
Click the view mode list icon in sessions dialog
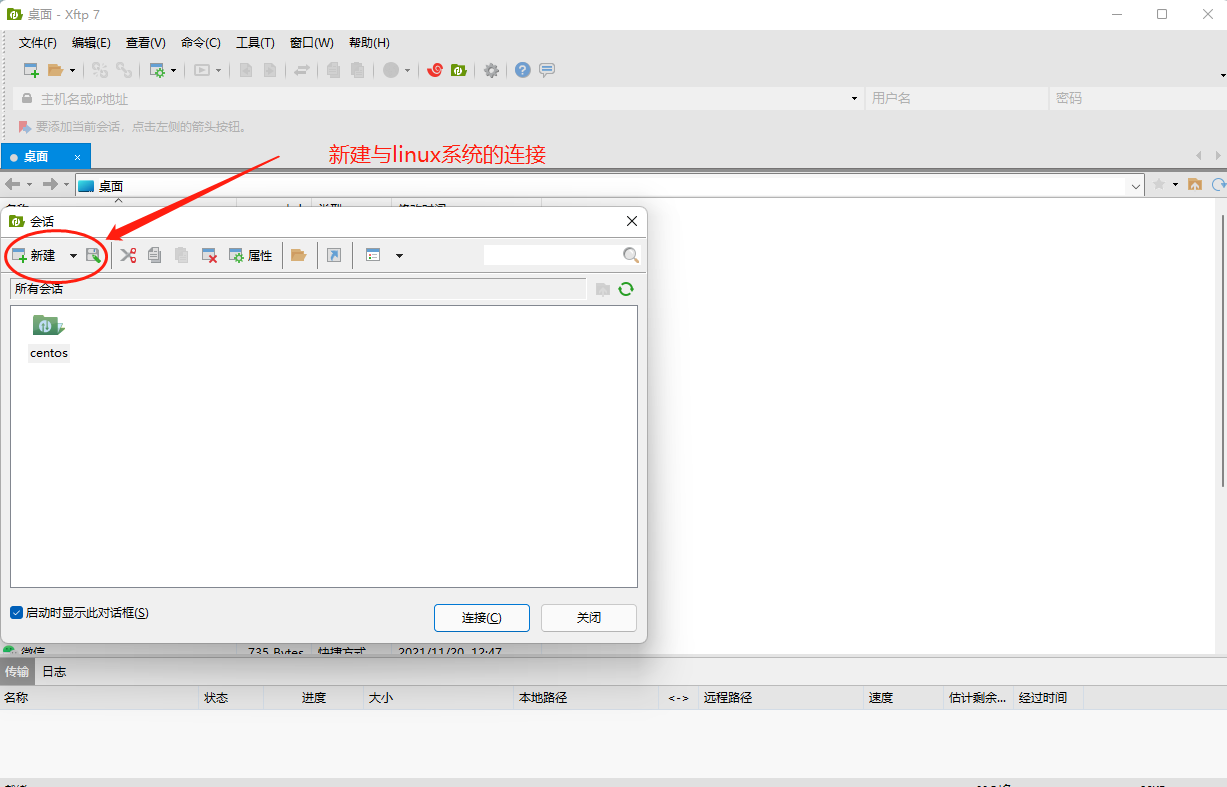[373, 256]
